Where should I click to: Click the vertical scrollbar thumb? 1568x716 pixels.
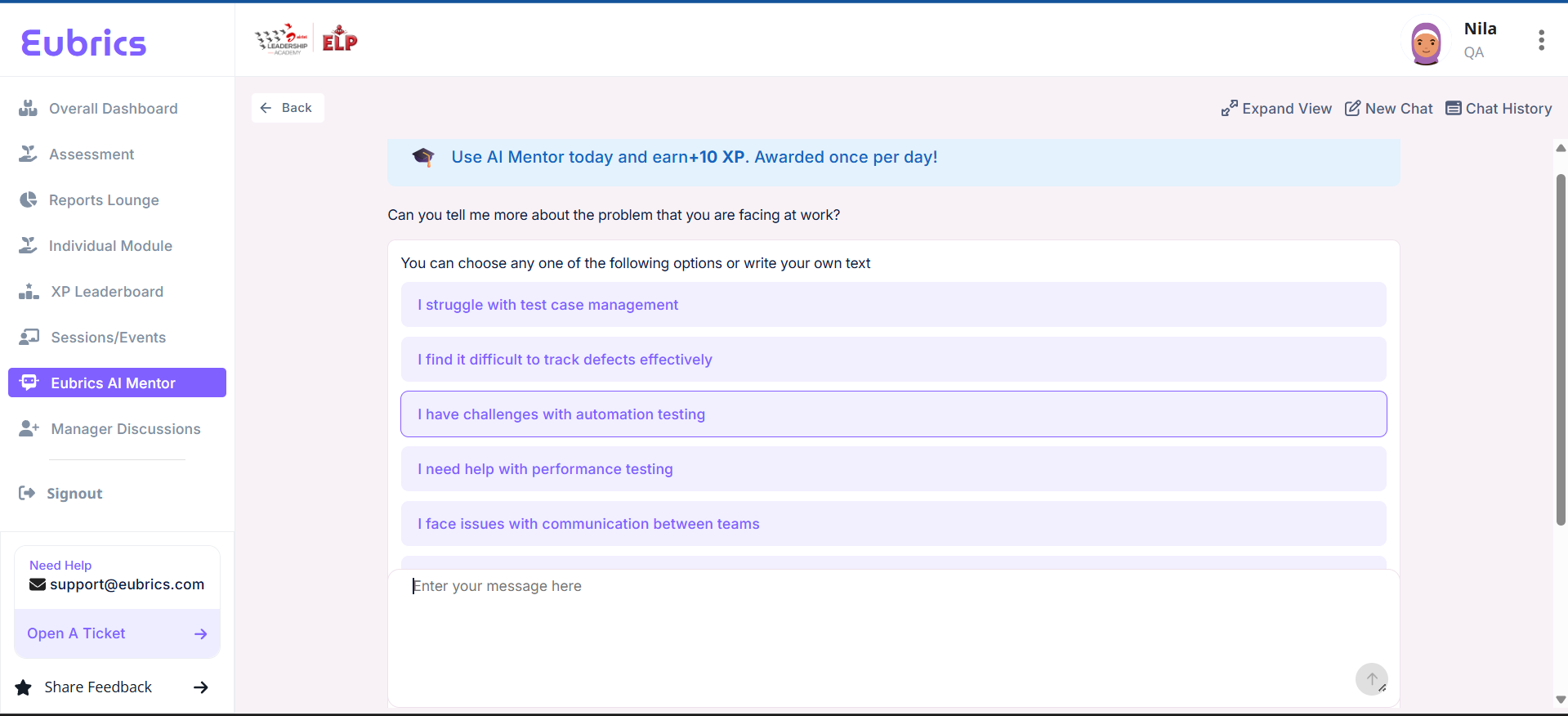[x=1561, y=350]
